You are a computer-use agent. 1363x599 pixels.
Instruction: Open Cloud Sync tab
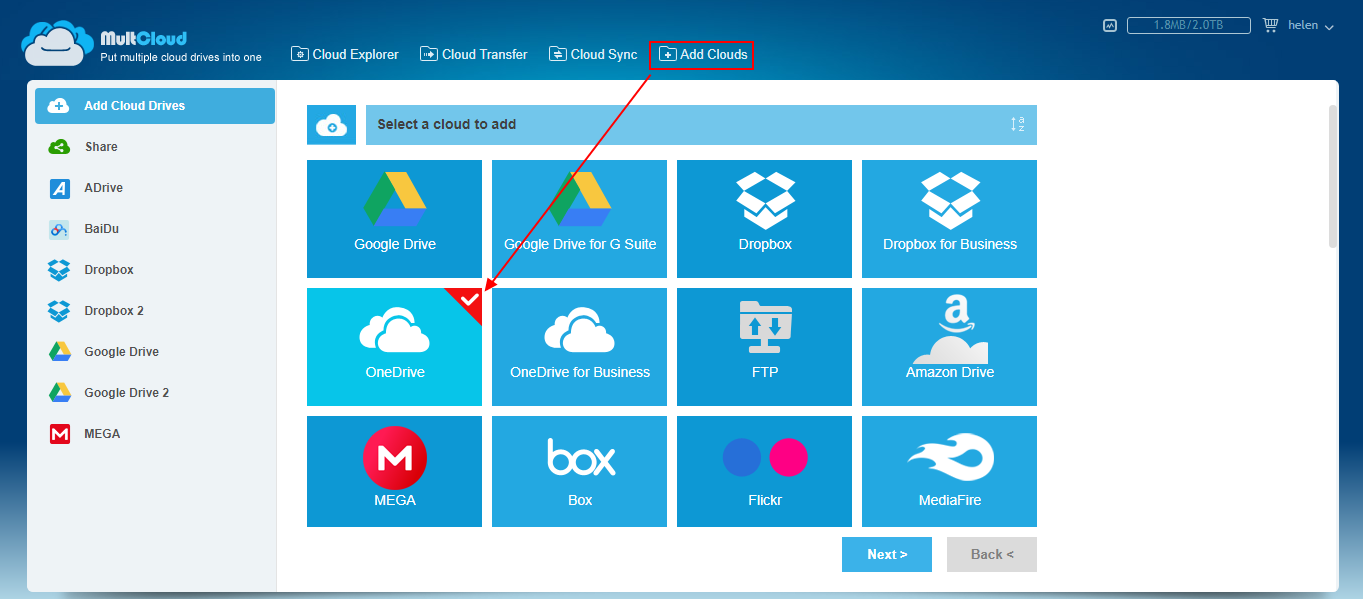[x=593, y=55]
